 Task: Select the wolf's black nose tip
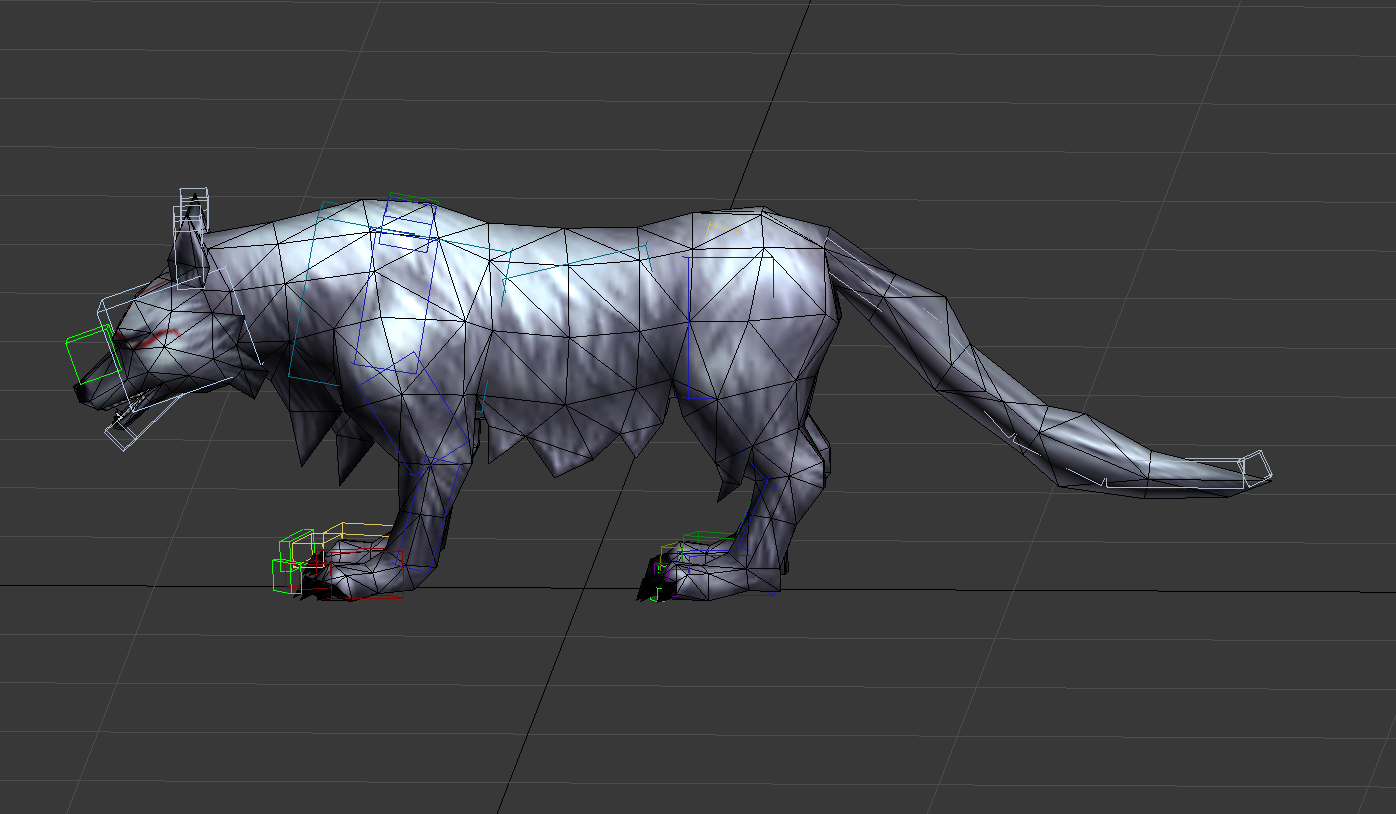pyautogui.click(x=80, y=393)
